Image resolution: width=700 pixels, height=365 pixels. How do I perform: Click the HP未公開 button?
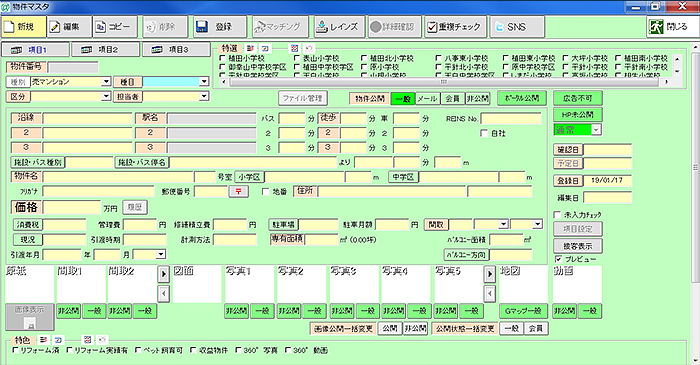click(578, 114)
